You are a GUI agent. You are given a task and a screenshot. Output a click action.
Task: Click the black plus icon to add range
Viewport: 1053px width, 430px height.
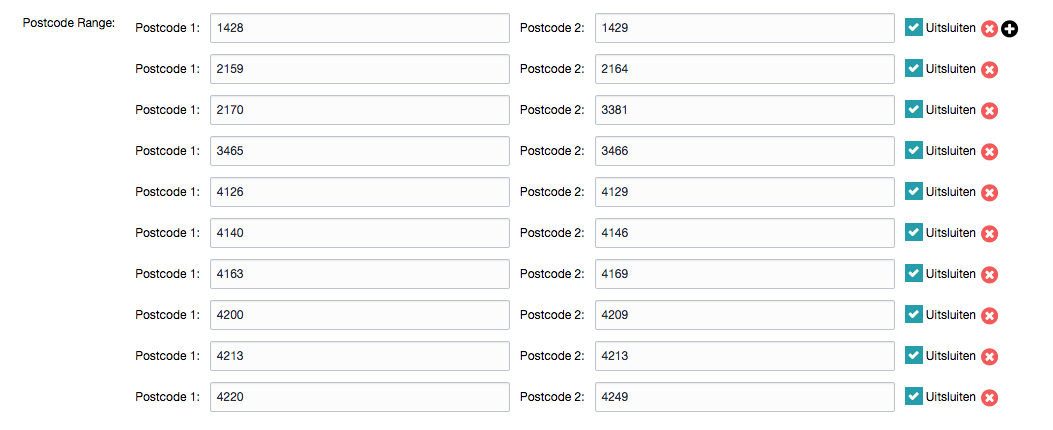tap(1009, 29)
